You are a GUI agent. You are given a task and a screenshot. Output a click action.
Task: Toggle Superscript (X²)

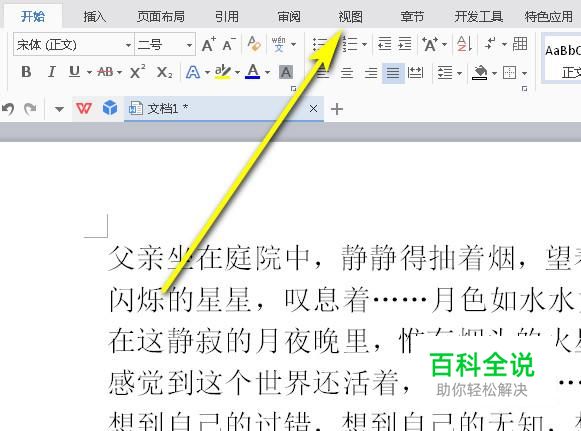coord(138,72)
